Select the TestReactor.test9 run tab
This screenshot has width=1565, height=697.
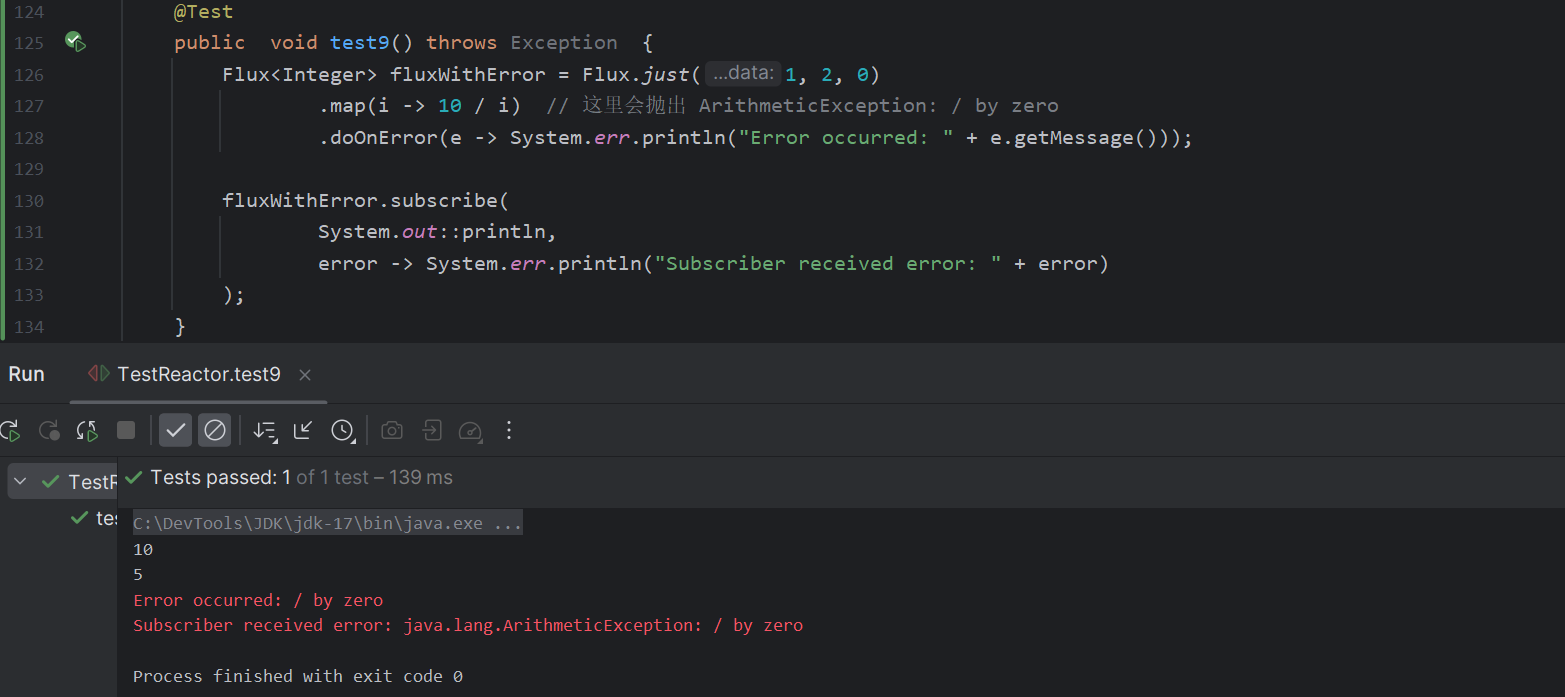(x=199, y=374)
